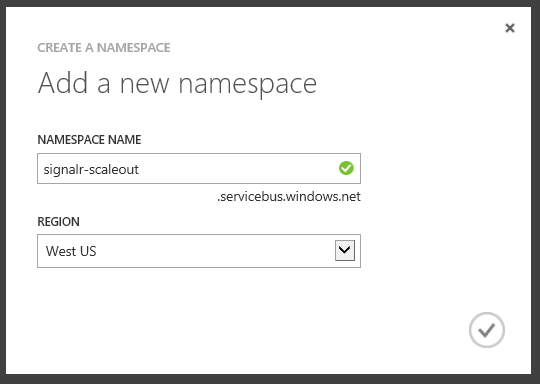Open the Region dropdown arrow
Screen dimensions: 540x384
(x=345, y=250)
